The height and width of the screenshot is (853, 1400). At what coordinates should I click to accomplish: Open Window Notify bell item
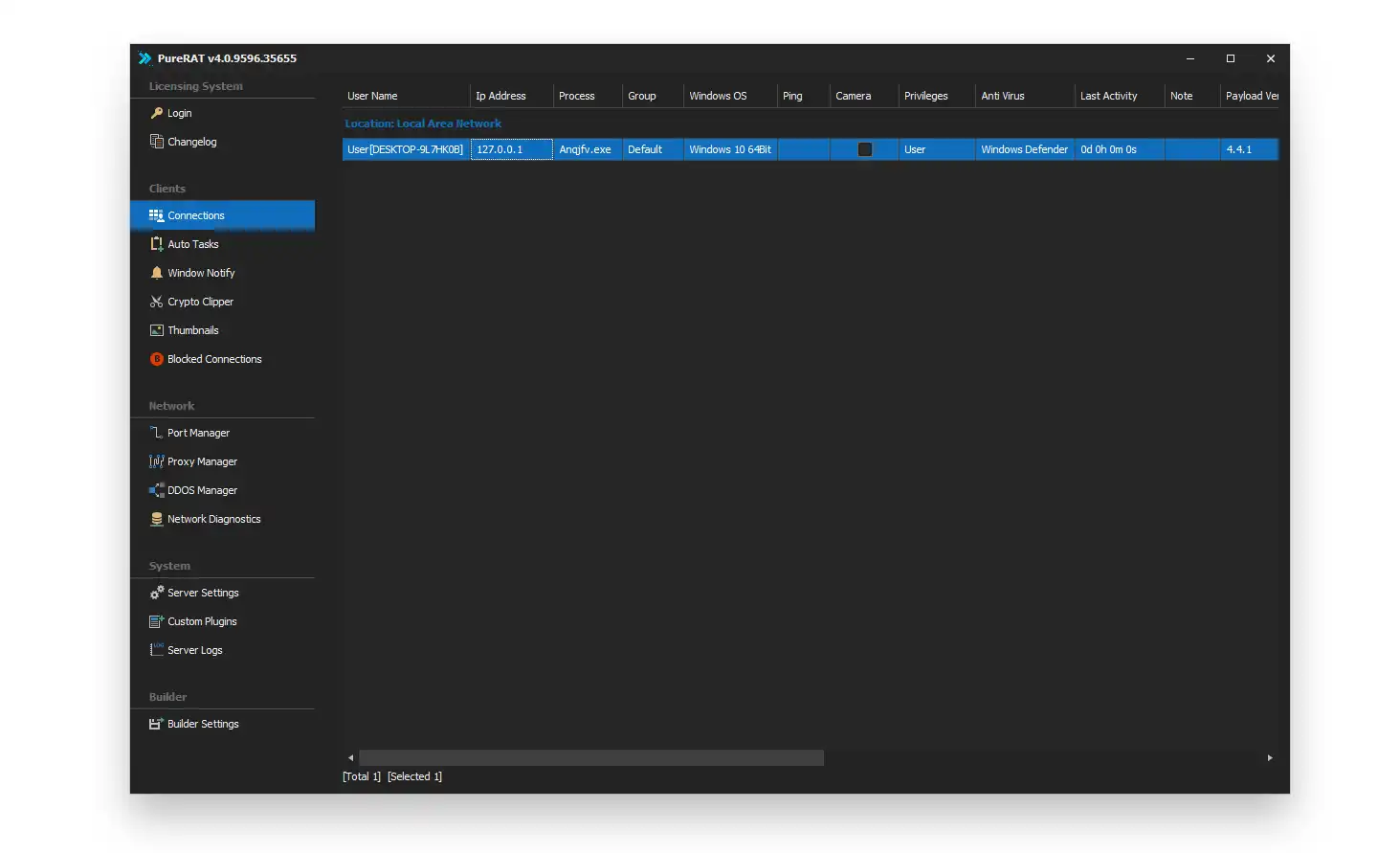point(200,273)
